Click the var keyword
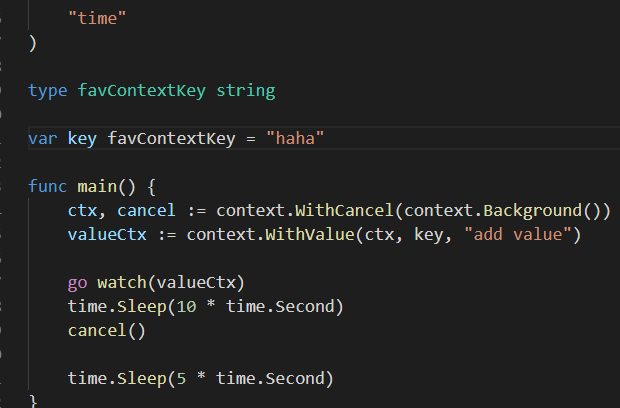Viewport: 620px width, 408px height. pos(43,138)
